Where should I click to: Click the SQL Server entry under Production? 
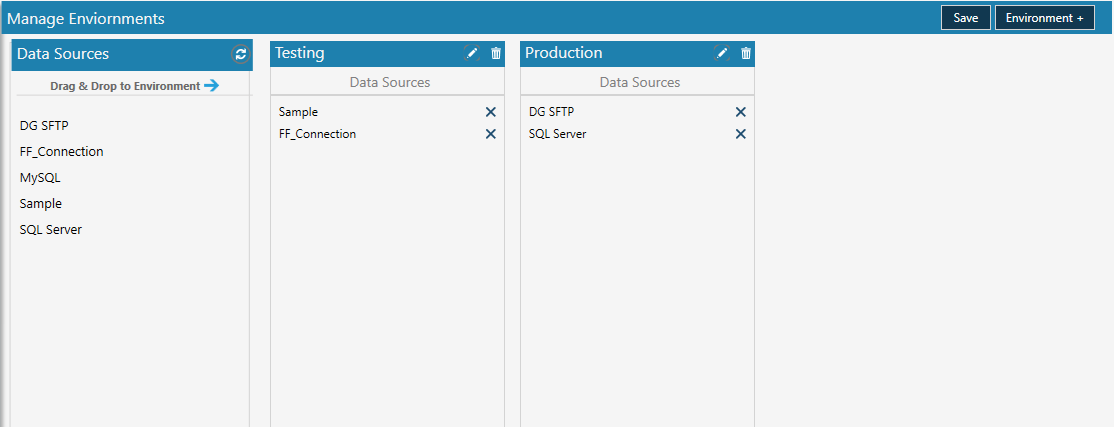558,134
